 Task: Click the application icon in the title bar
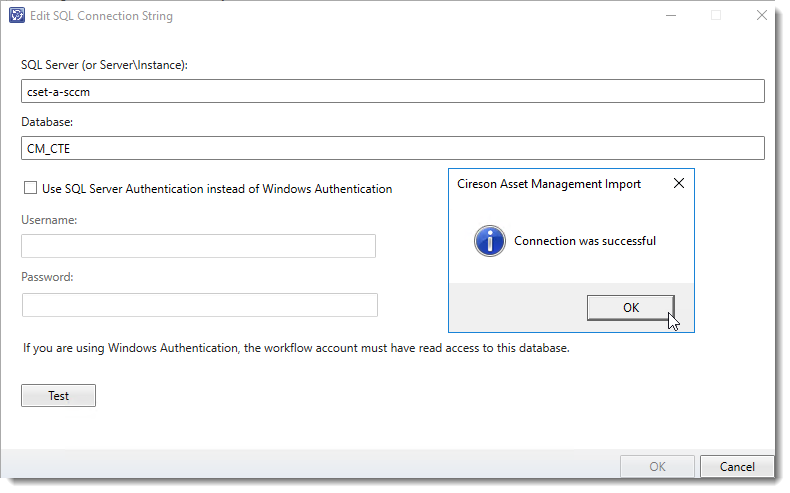(x=16, y=16)
